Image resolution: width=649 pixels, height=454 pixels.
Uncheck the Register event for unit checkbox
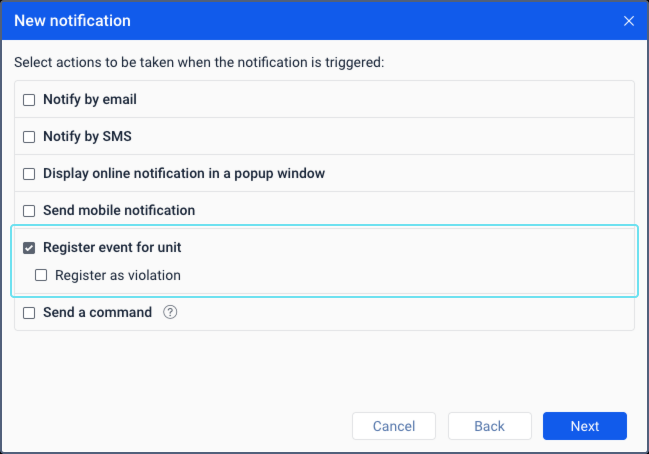click(x=29, y=248)
